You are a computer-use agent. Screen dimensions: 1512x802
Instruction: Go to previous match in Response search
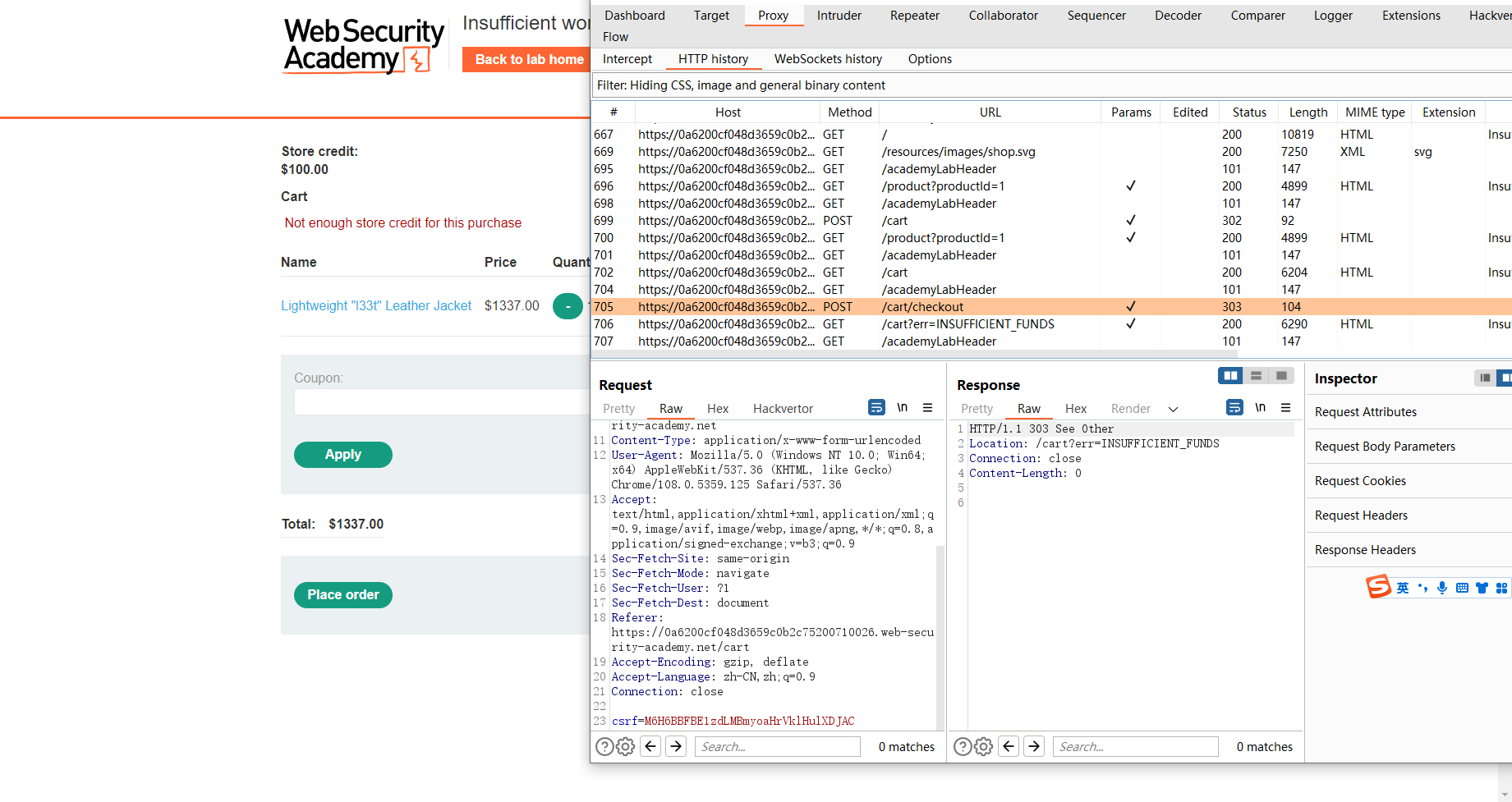(1009, 746)
